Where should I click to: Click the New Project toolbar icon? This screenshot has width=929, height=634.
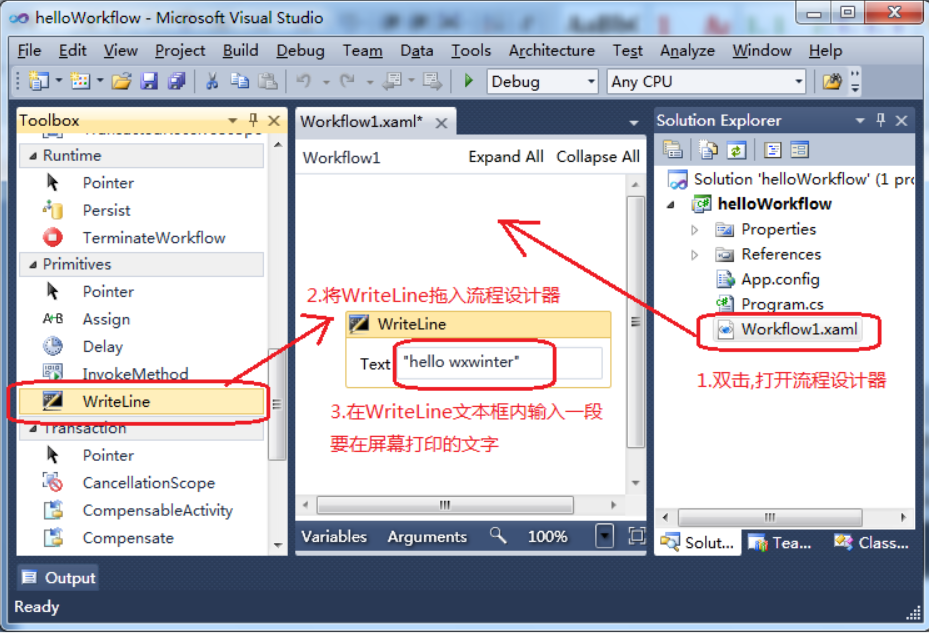39,81
